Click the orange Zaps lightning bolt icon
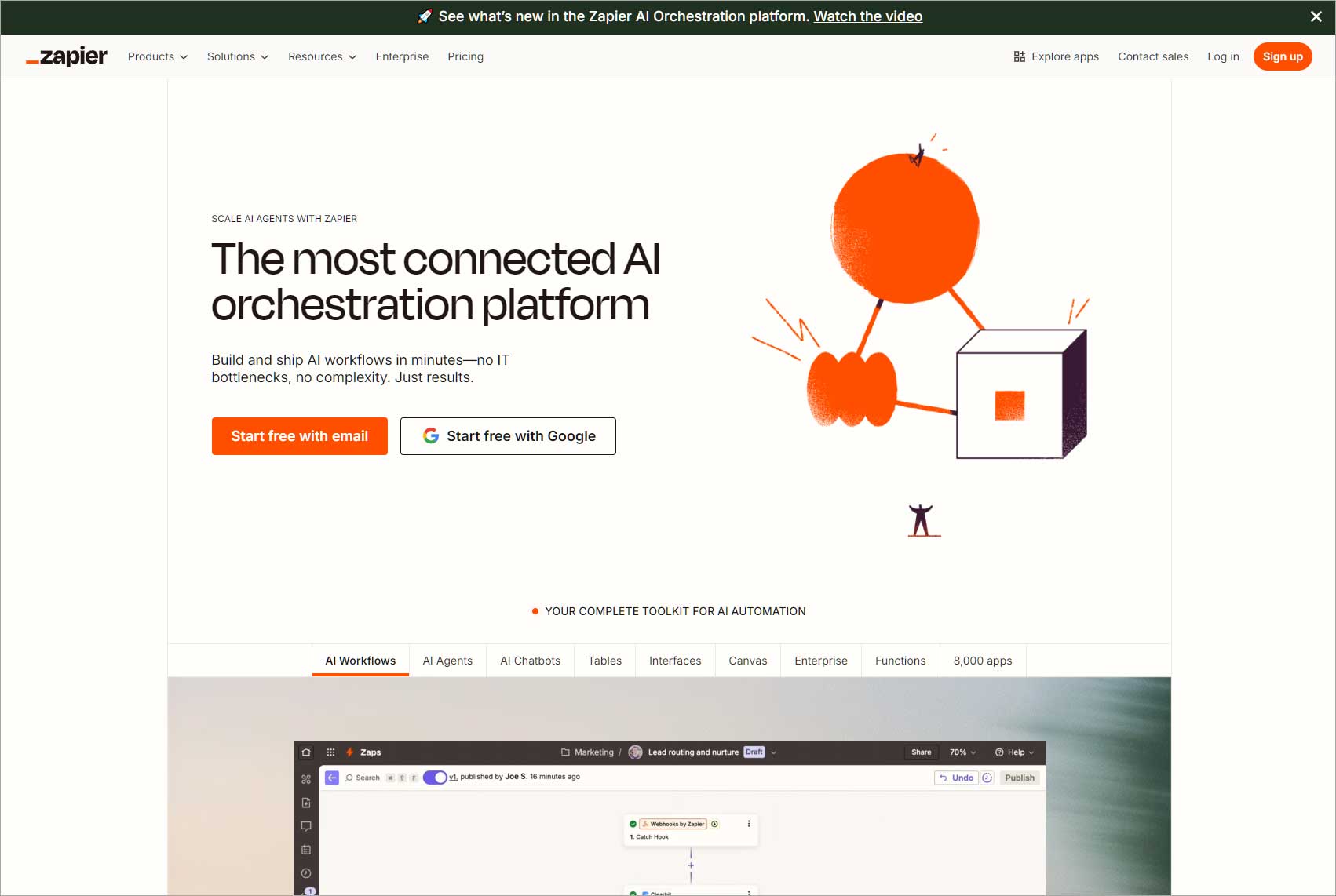This screenshot has height=896, width=1336. 350,752
